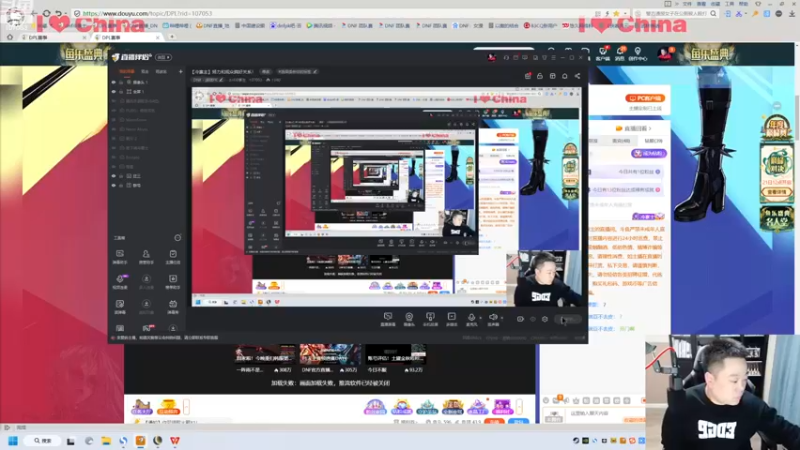Open 消息 messages in Douyu header
The width and height of the screenshot is (800, 450).
point(620,54)
